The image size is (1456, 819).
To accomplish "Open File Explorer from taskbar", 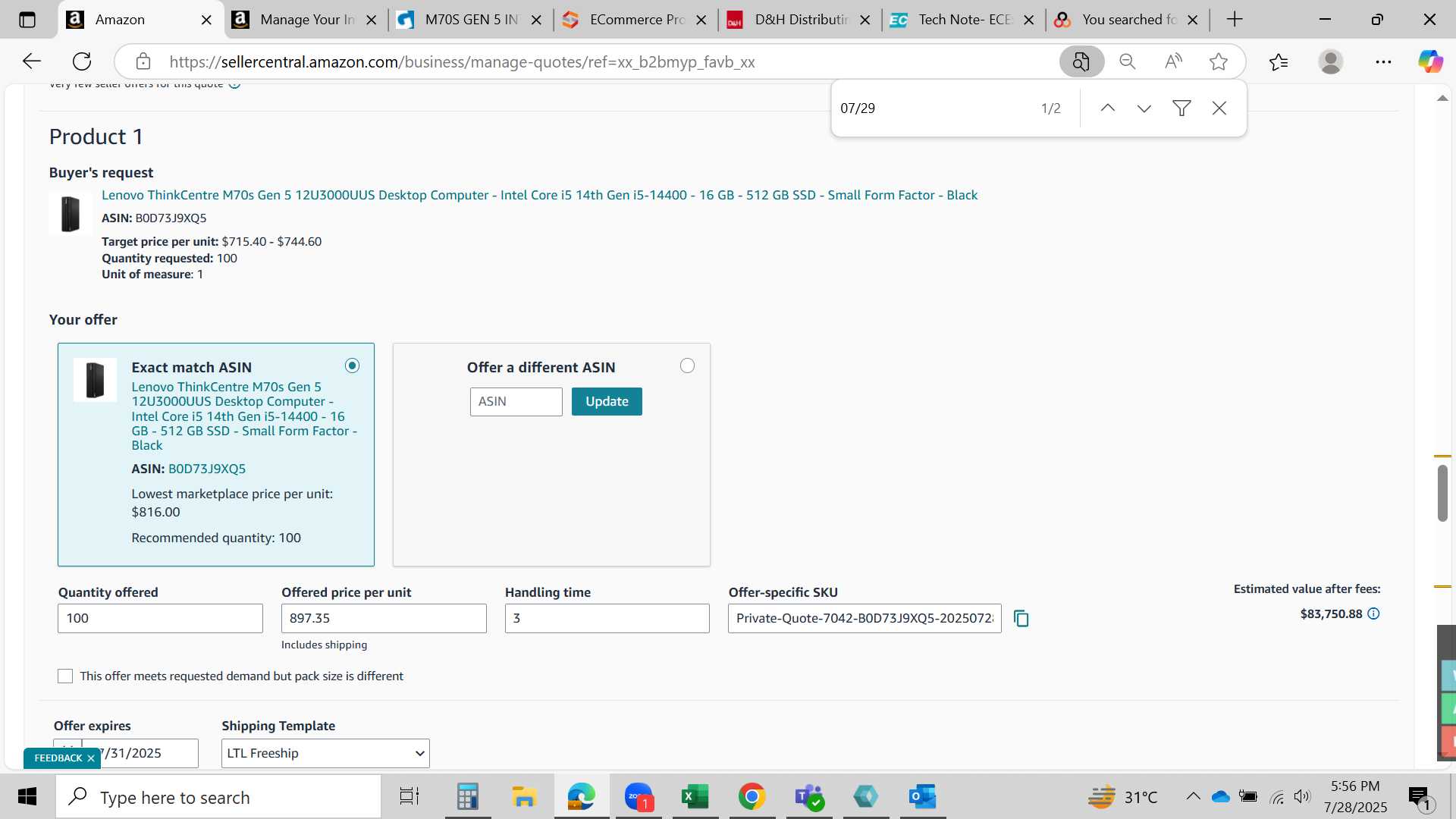I will [524, 797].
